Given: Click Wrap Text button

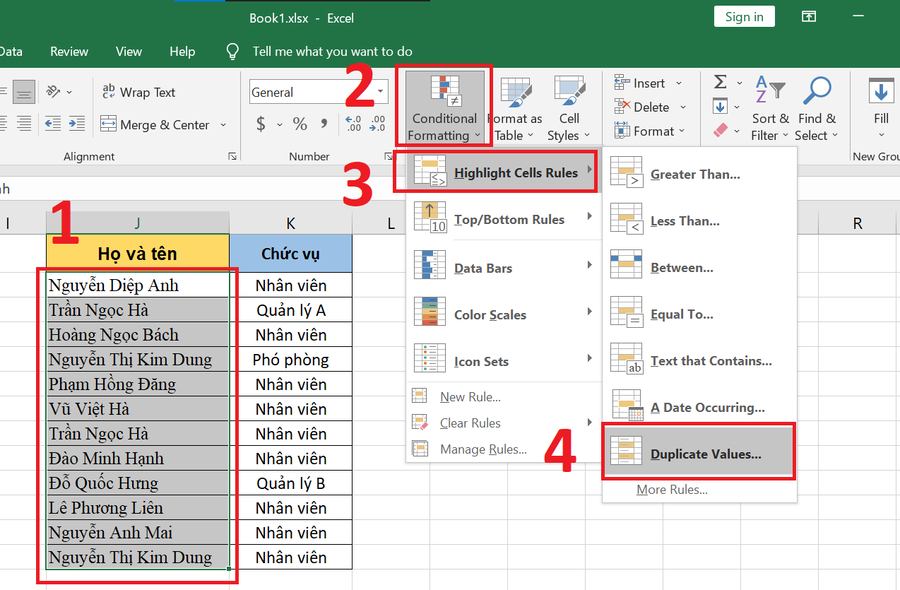Looking at the screenshot, I should pos(138,92).
